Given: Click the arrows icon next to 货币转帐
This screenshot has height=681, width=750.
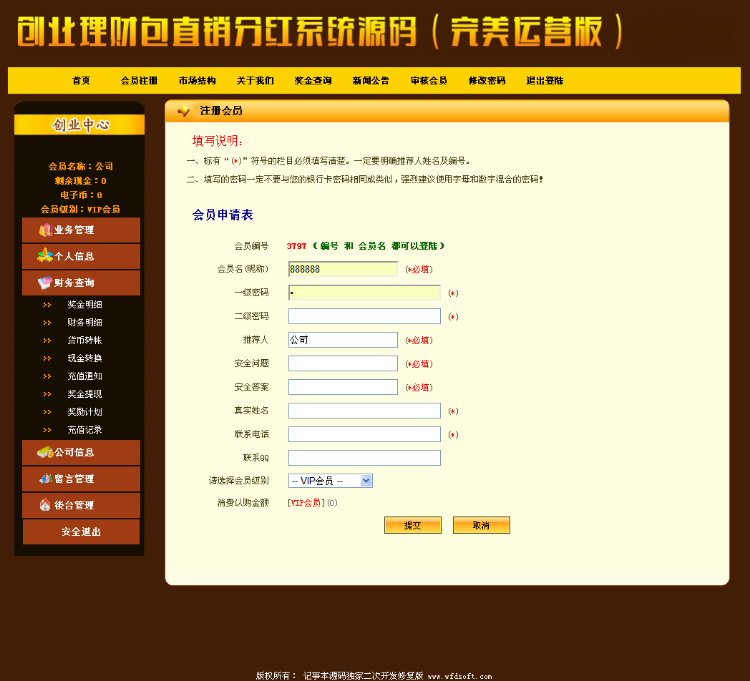Looking at the screenshot, I should tap(47, 340).
